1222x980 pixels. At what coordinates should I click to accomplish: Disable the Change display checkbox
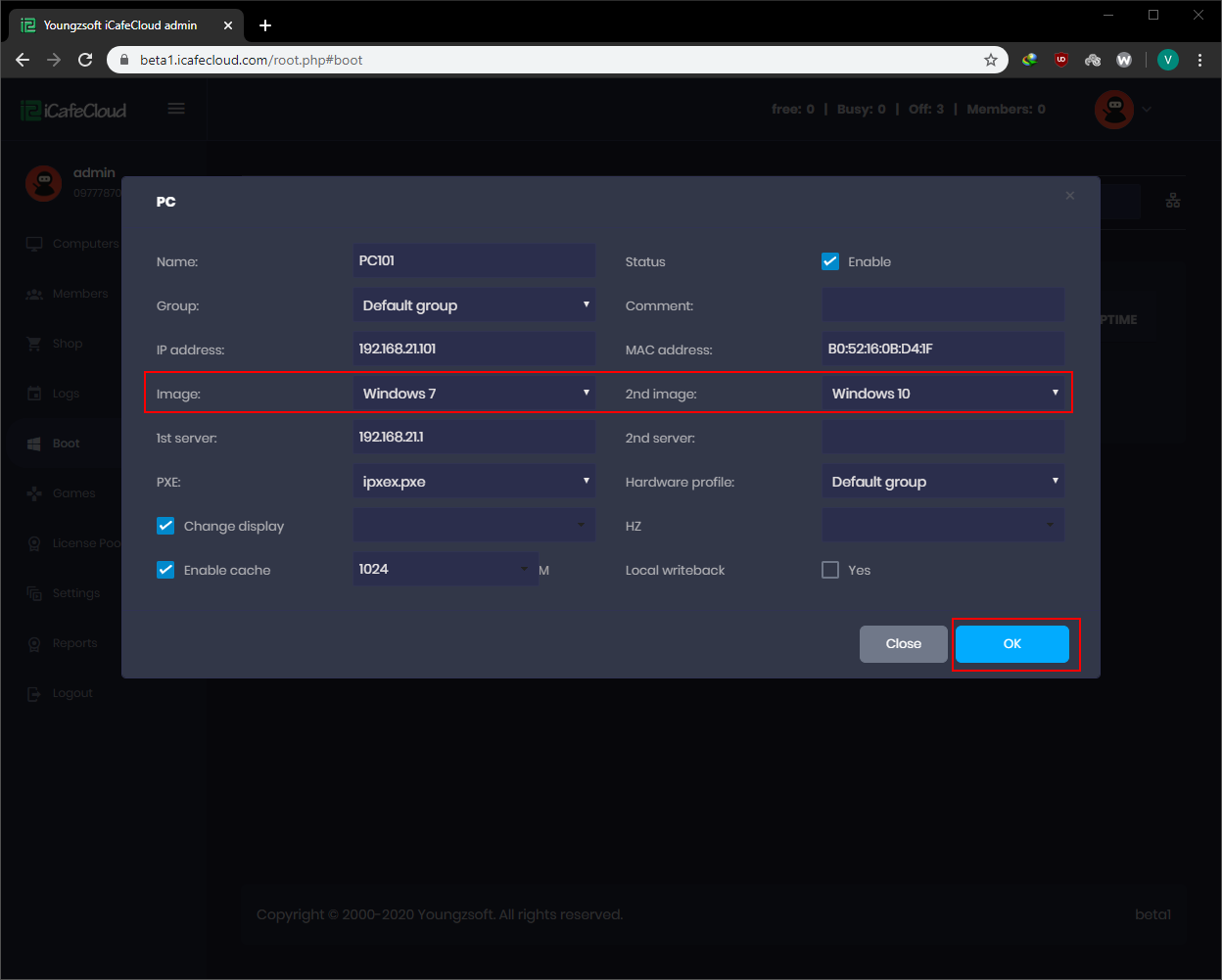point(165,525)
